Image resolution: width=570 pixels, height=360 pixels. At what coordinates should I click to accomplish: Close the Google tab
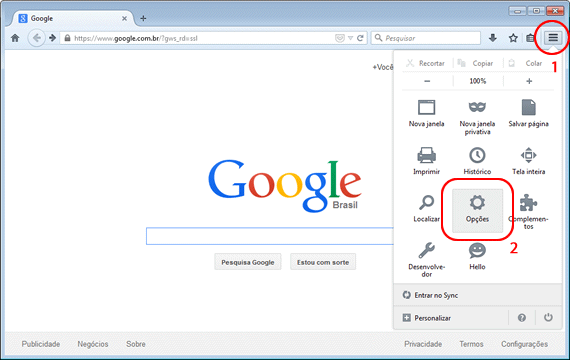point(124,18)
